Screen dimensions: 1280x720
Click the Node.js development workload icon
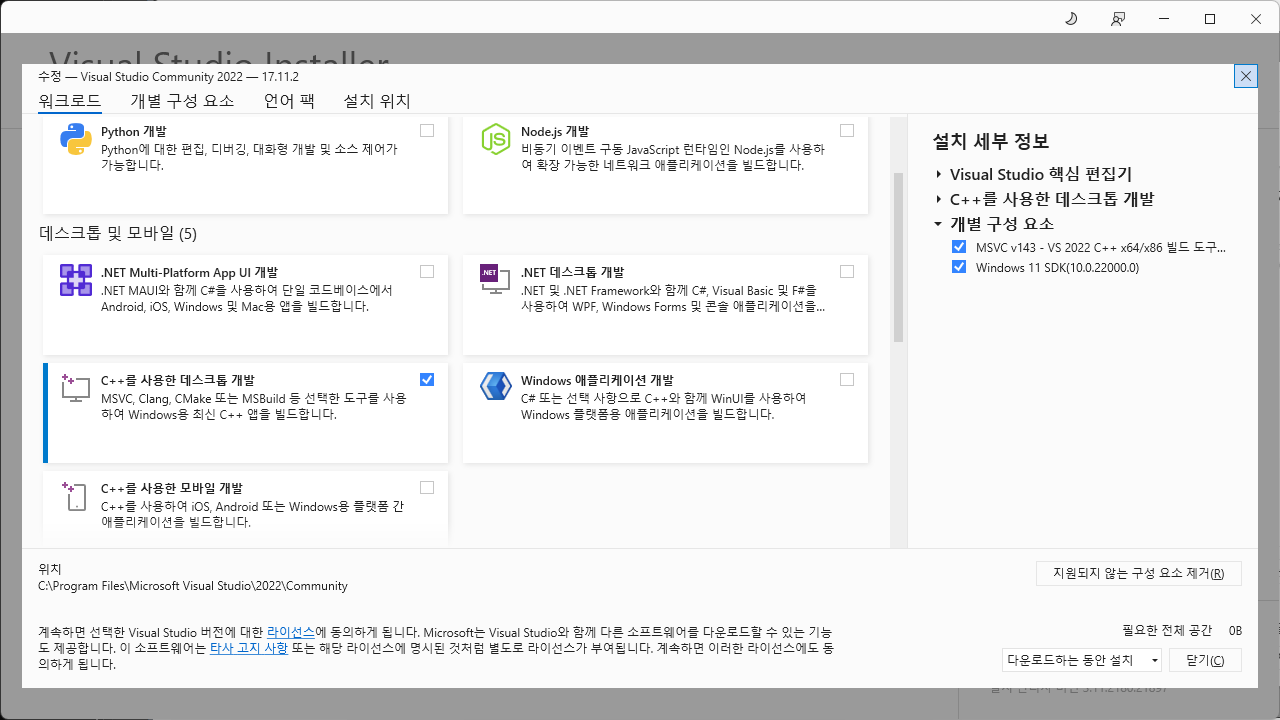click(x=496, y=139)
